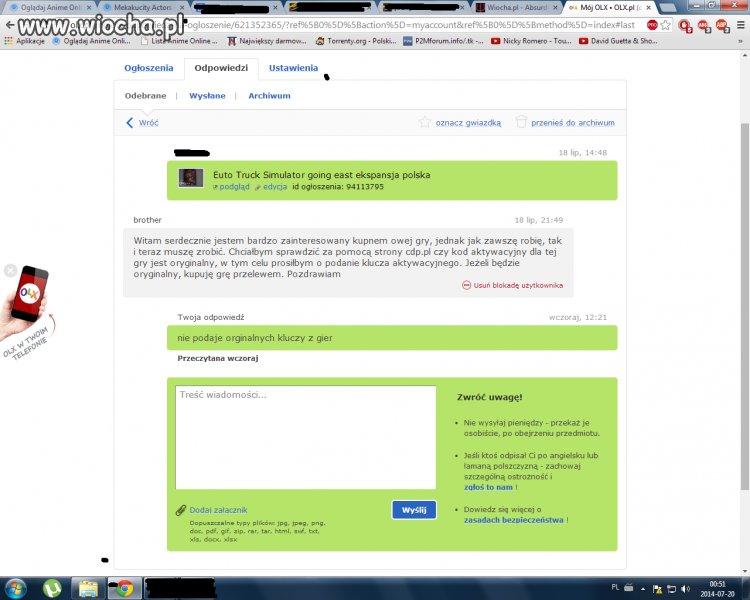Click Usuń blokadę użytkownika link
Screen dimensions: 750x600
click(518, 285)
